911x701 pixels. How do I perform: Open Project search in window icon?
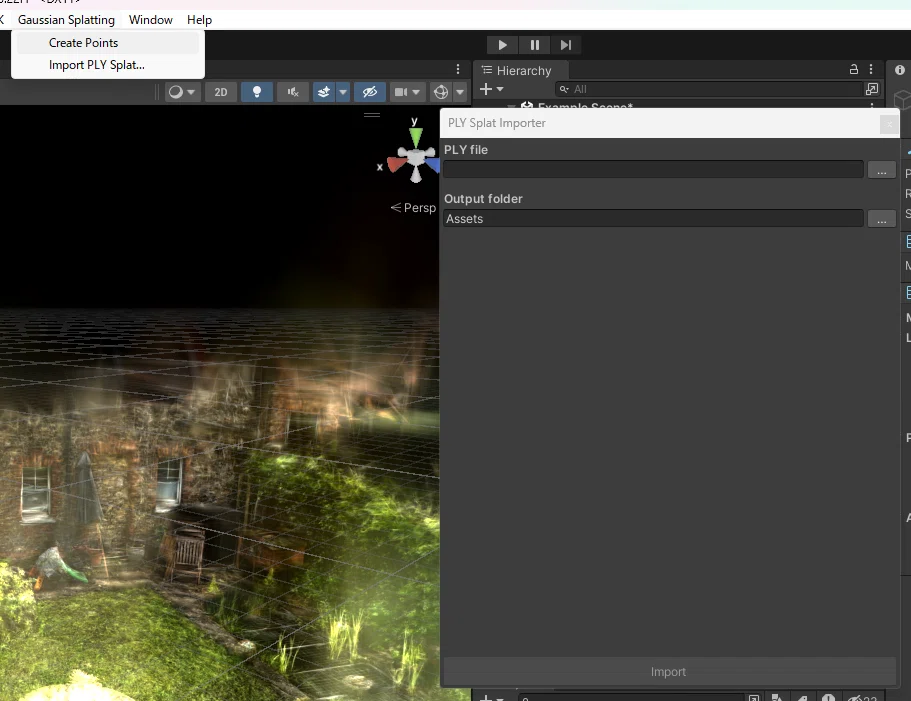(x=754, y=697)
